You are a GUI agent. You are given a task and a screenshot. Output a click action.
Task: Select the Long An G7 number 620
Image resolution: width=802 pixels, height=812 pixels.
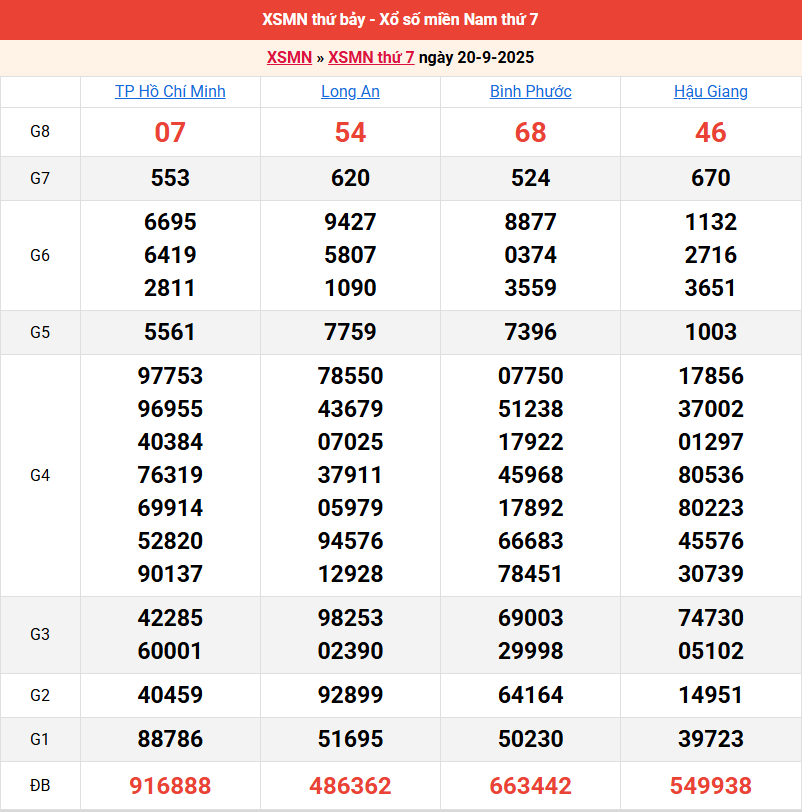coord(350,178)
